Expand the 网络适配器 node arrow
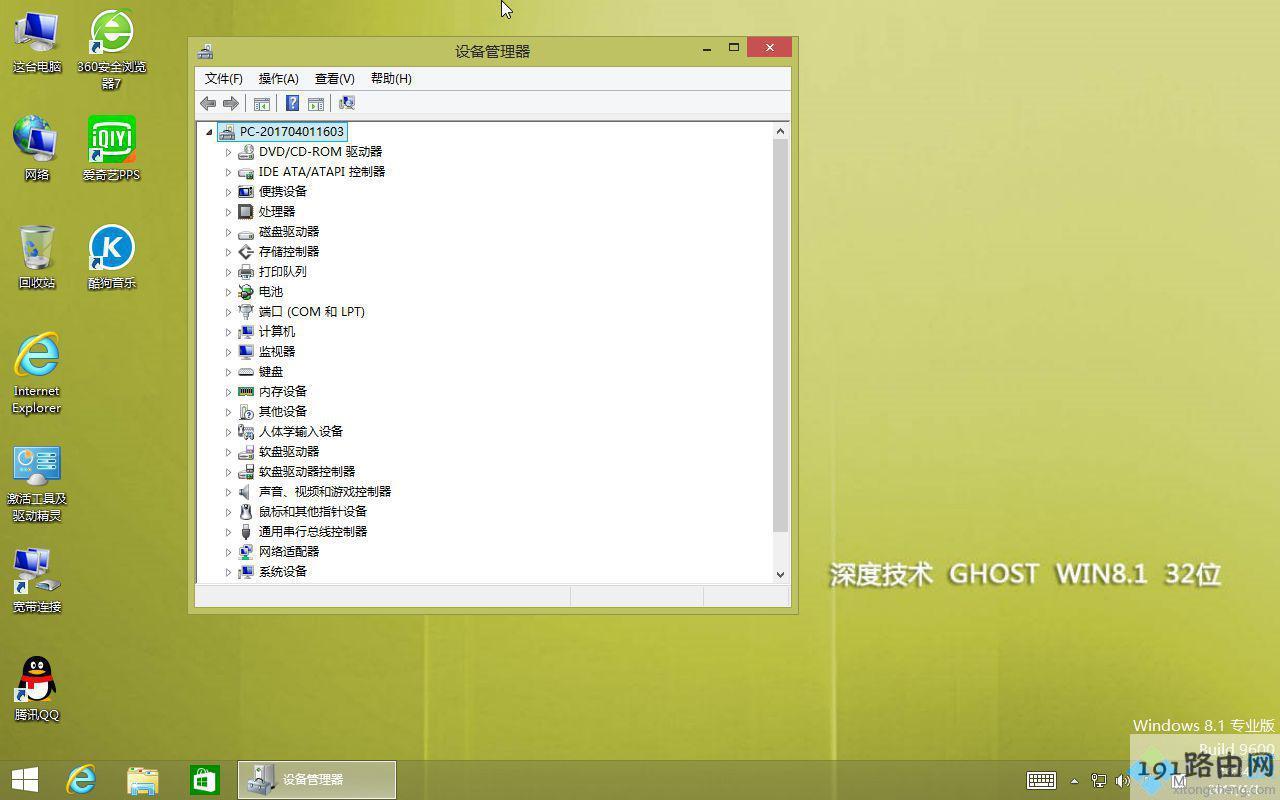 pyautogui.click(x=228, y=552)
